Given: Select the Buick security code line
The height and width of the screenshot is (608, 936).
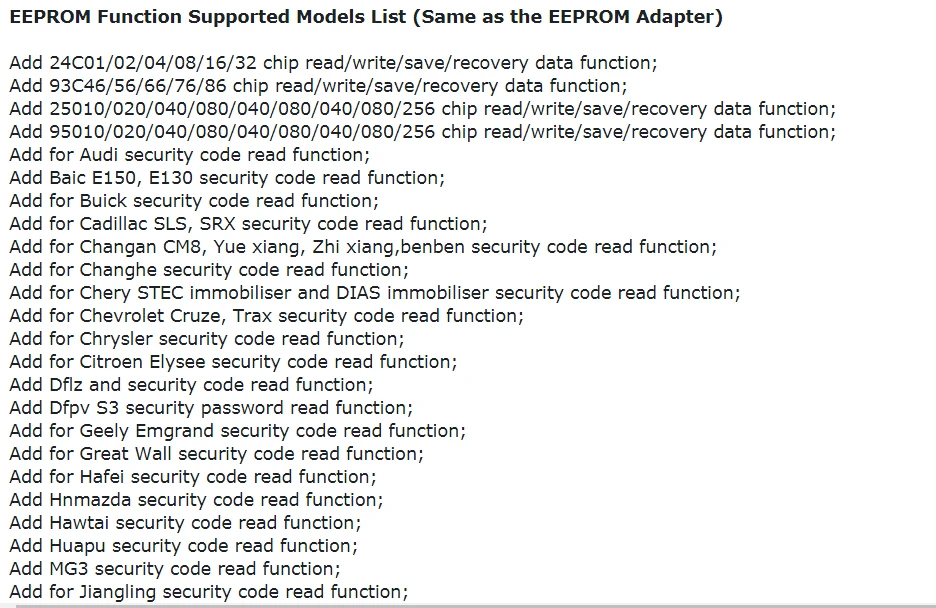Looking at the screenshot, I should click(x=194, y=201).
